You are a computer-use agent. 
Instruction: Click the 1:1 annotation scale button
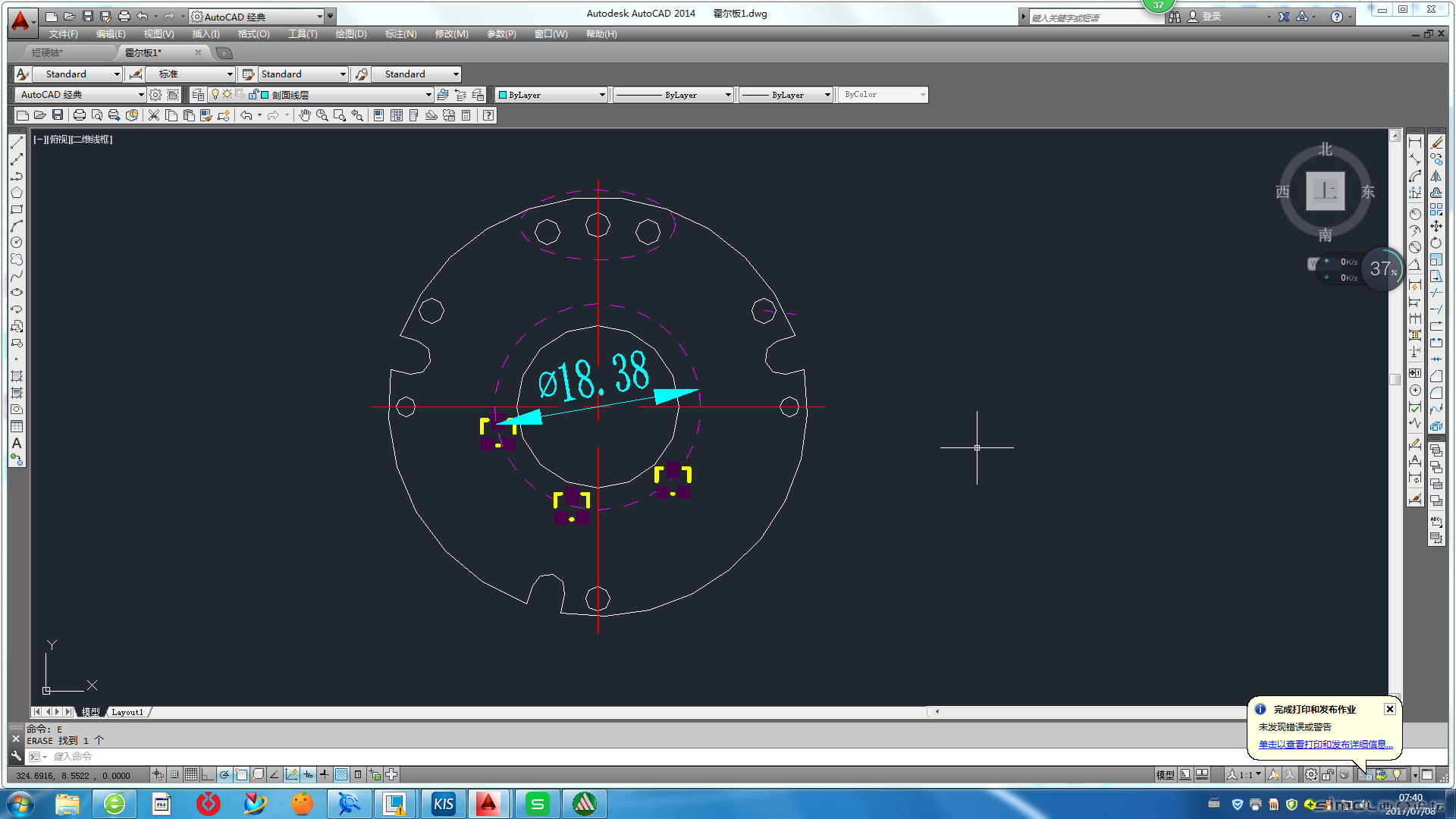(1244, 774)
